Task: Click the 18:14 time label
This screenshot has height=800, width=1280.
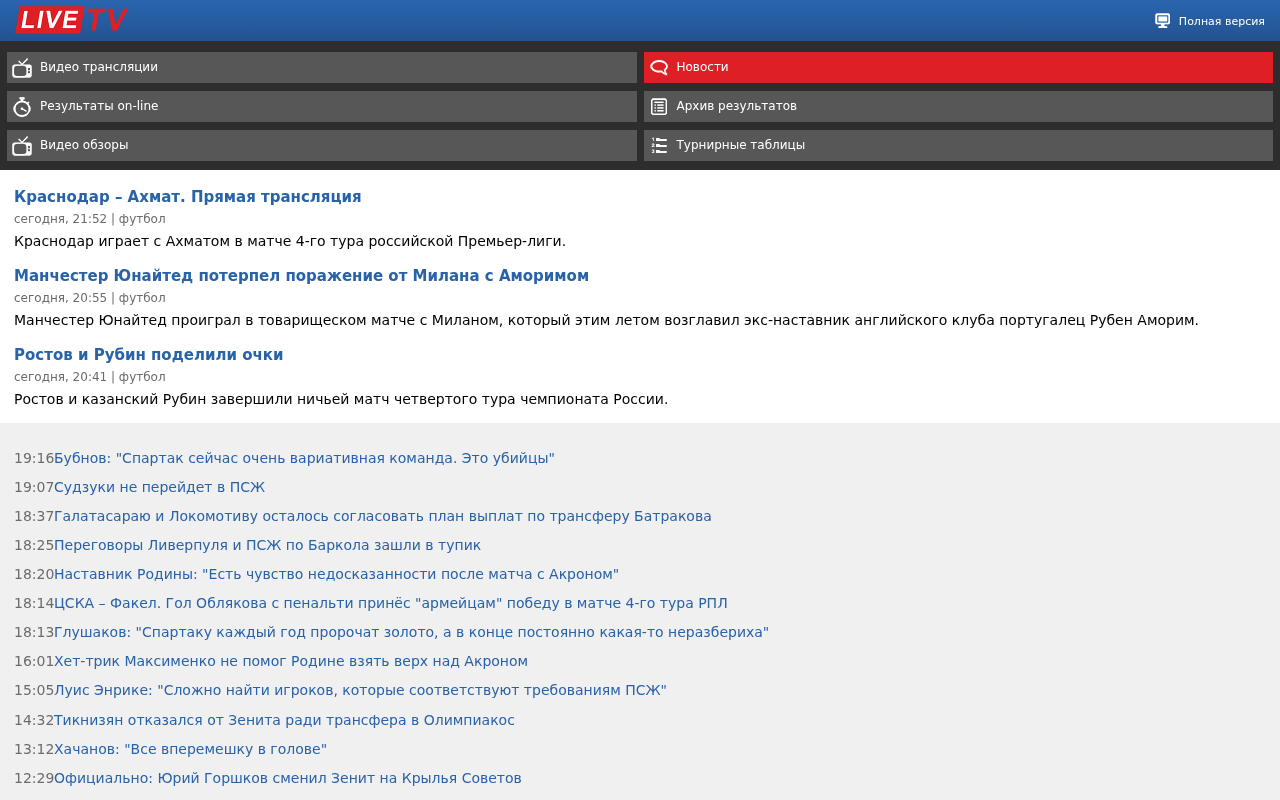Action: pyautogui.click(x=34, y=603)
